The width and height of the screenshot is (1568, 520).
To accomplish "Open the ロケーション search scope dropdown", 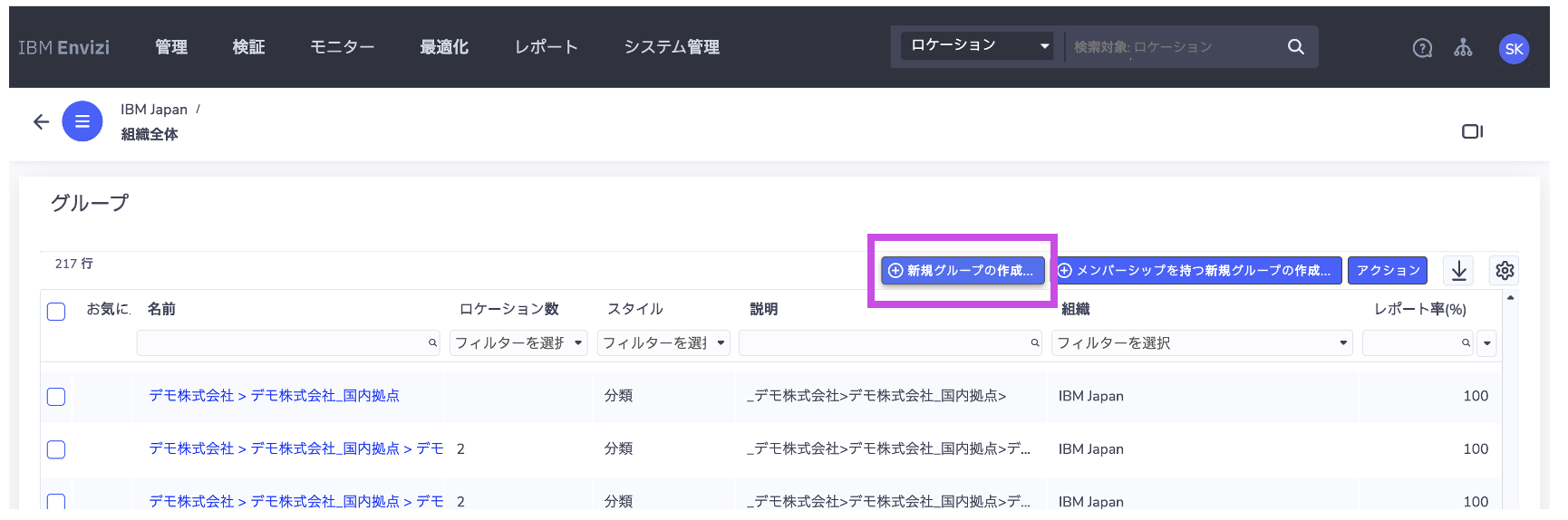I will pyautogui.click(x=977, y=45).
